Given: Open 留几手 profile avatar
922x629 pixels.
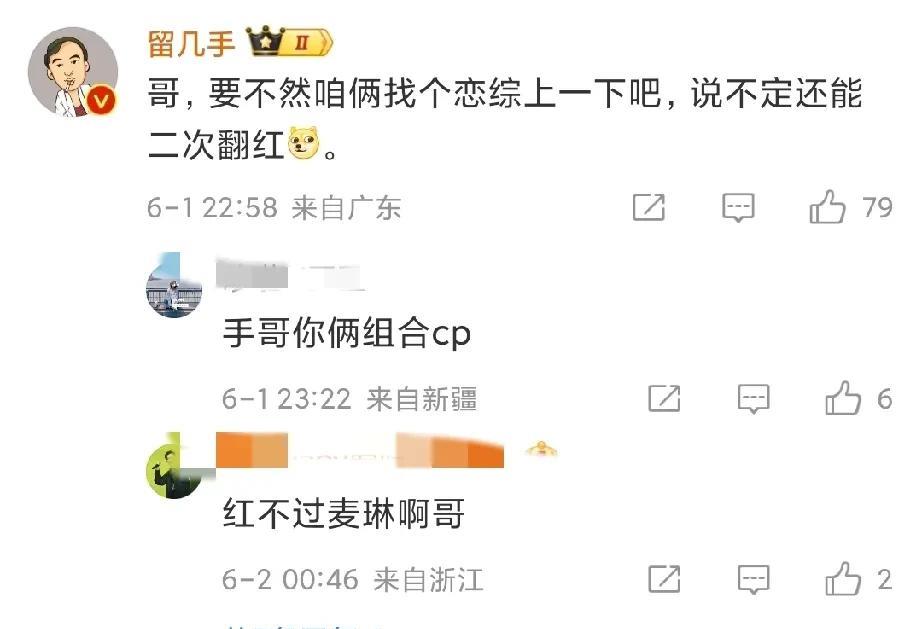Looking at the screenshot, I should tap(73, 71).
